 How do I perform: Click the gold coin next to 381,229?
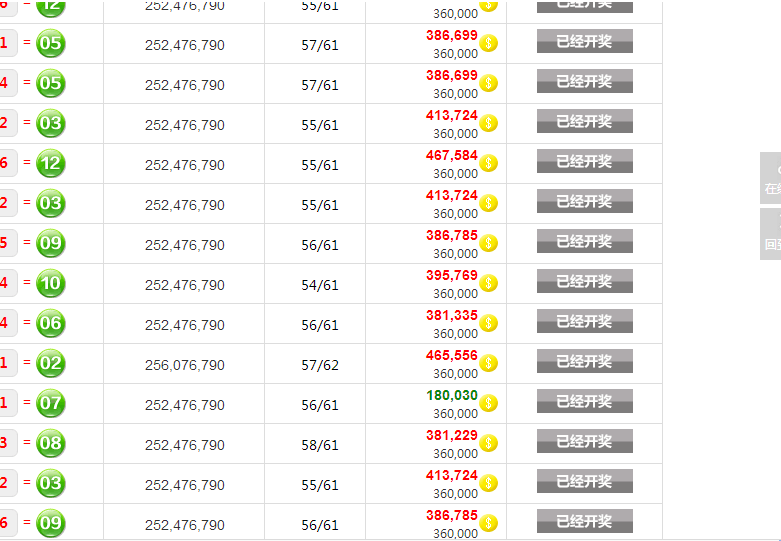[x=489, y=443]
